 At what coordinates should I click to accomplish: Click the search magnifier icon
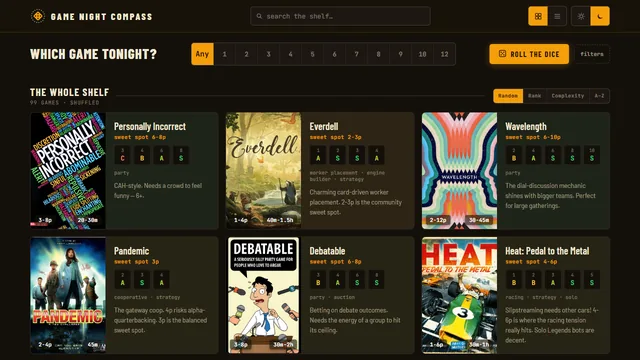(x=259, y=16)
